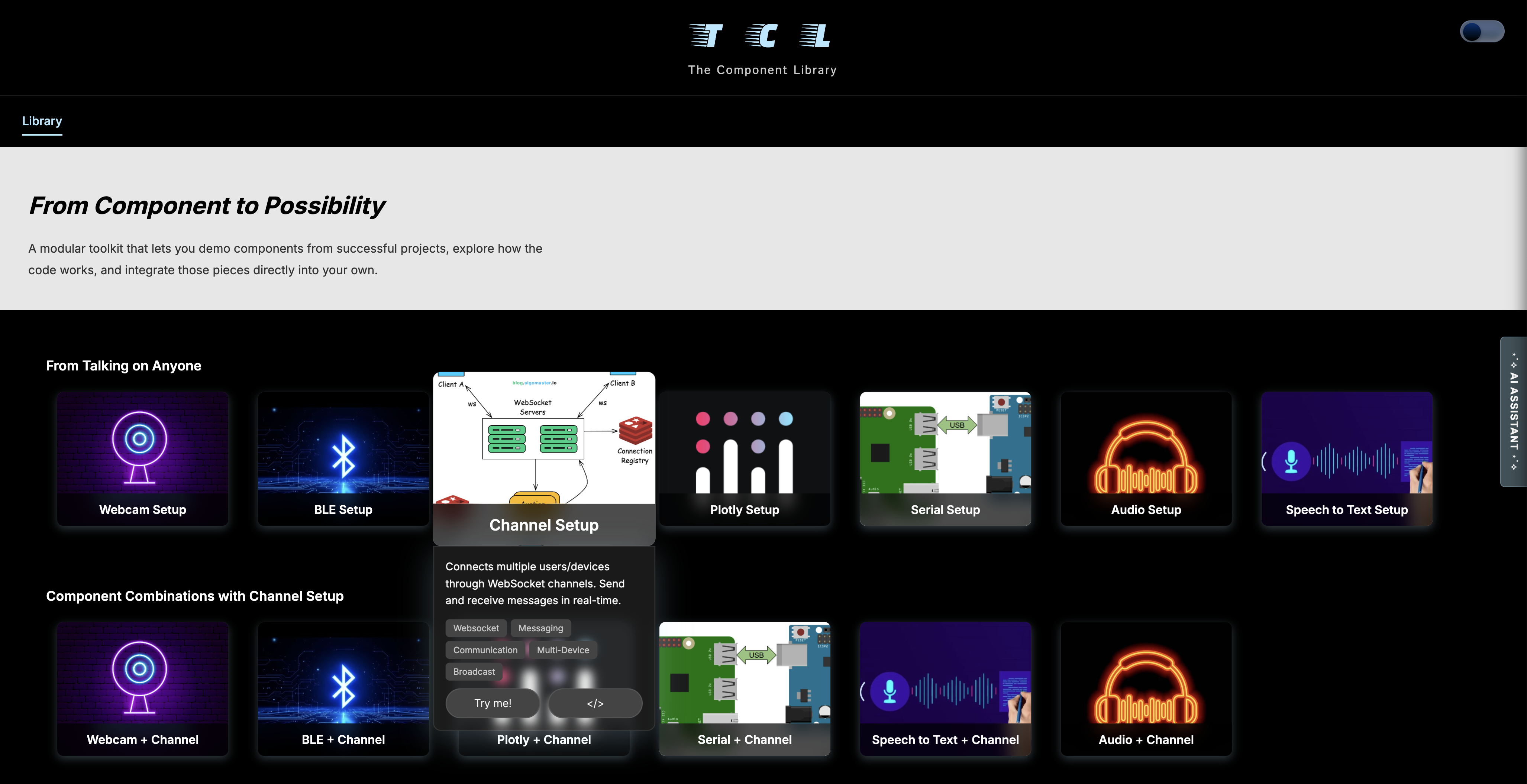Click the Try me! button
The height and width of the screenshot is (784, 1527).
click(x=493, y=703)
